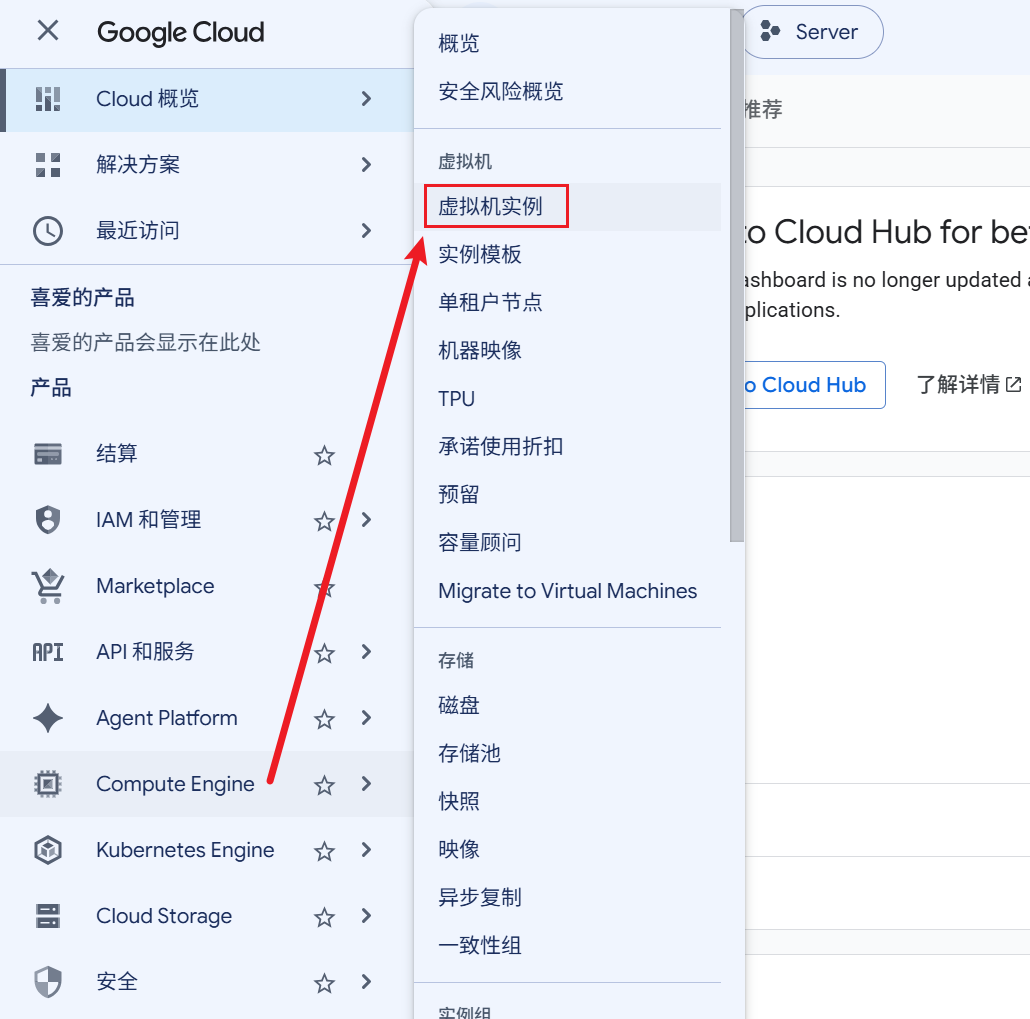Image resolution: width=1030 pixels, height=1019 pixels.
Task: Expand the IAM 和管理 submenu chevron
Action: click(367, 520)
